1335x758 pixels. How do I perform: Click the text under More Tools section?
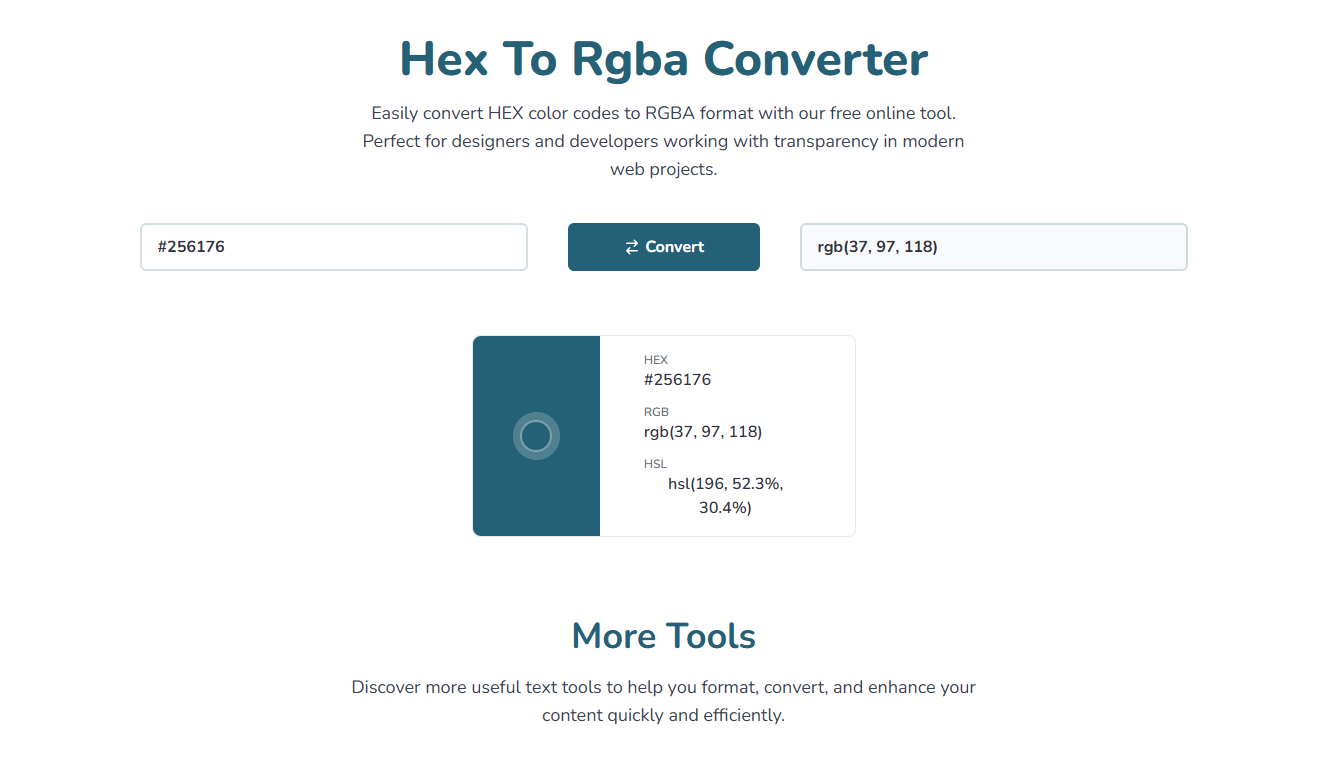tap(663, 700)
